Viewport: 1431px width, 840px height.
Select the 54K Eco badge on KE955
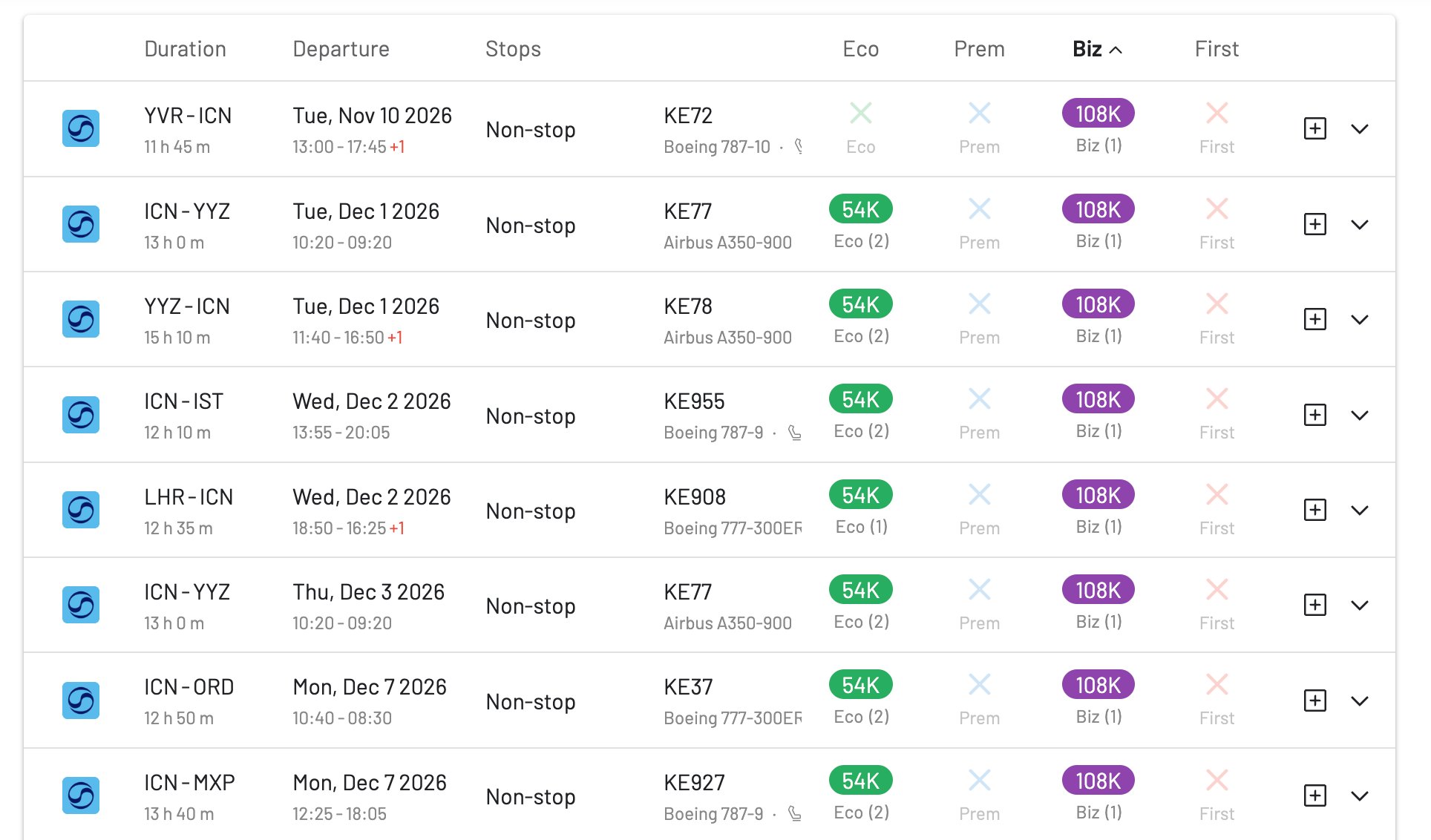[x=859, y=398]
